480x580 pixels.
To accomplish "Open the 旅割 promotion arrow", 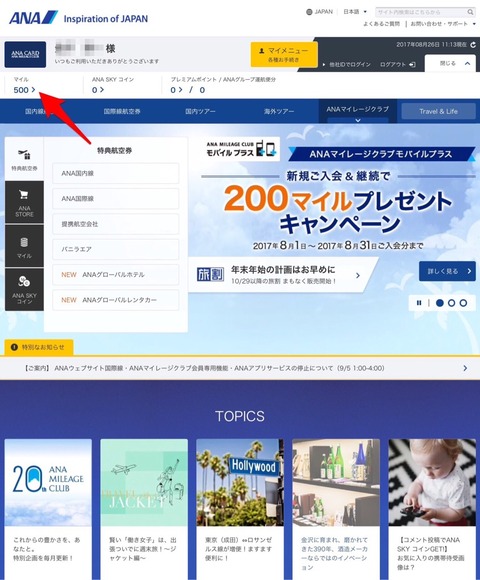I will 358,276.
